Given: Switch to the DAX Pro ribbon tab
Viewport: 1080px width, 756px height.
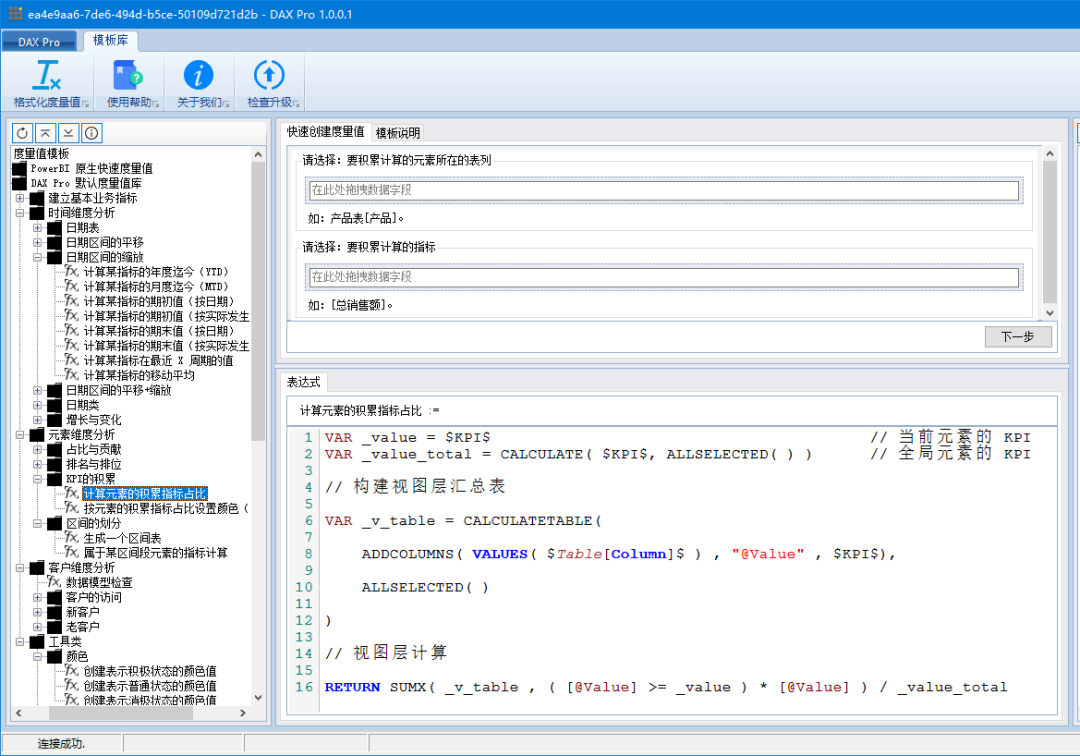Looking at the screenshot, I should point(39,42).
